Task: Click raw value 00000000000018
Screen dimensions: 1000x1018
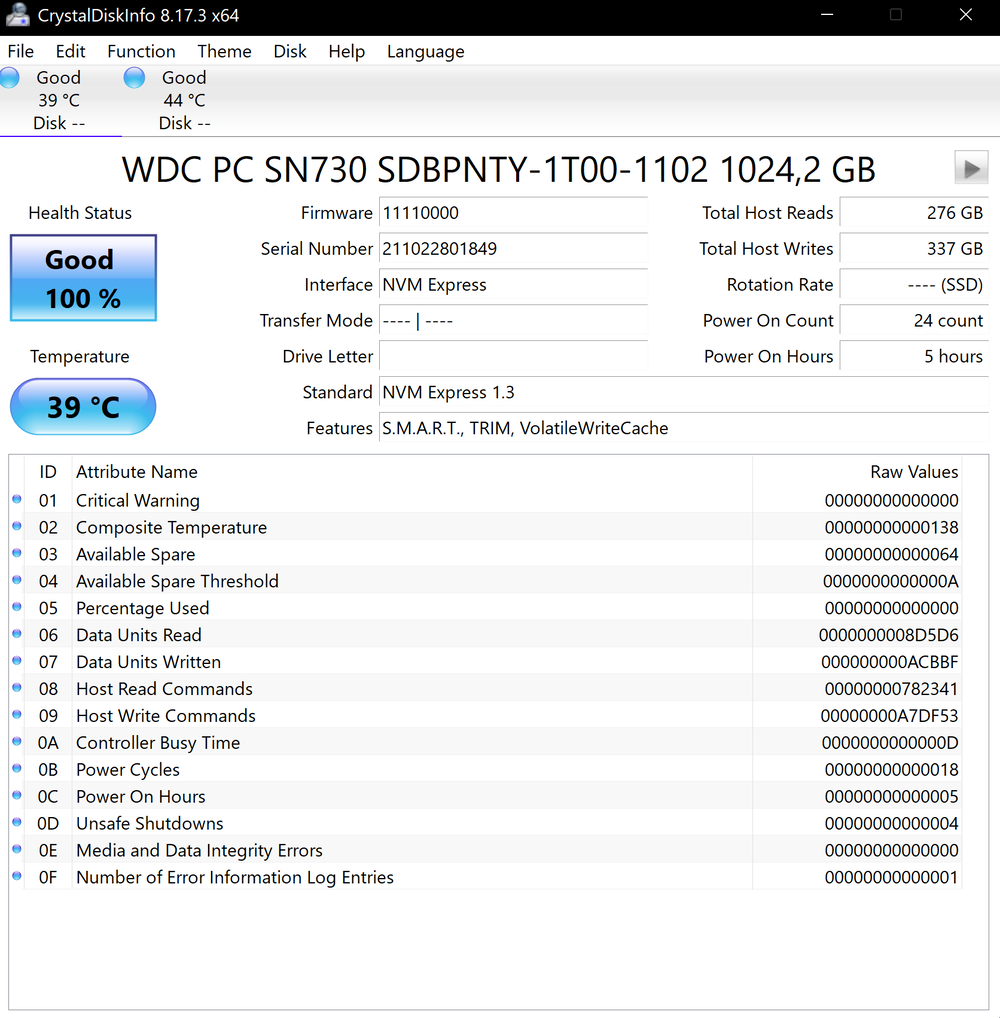Action: point(892,769)
